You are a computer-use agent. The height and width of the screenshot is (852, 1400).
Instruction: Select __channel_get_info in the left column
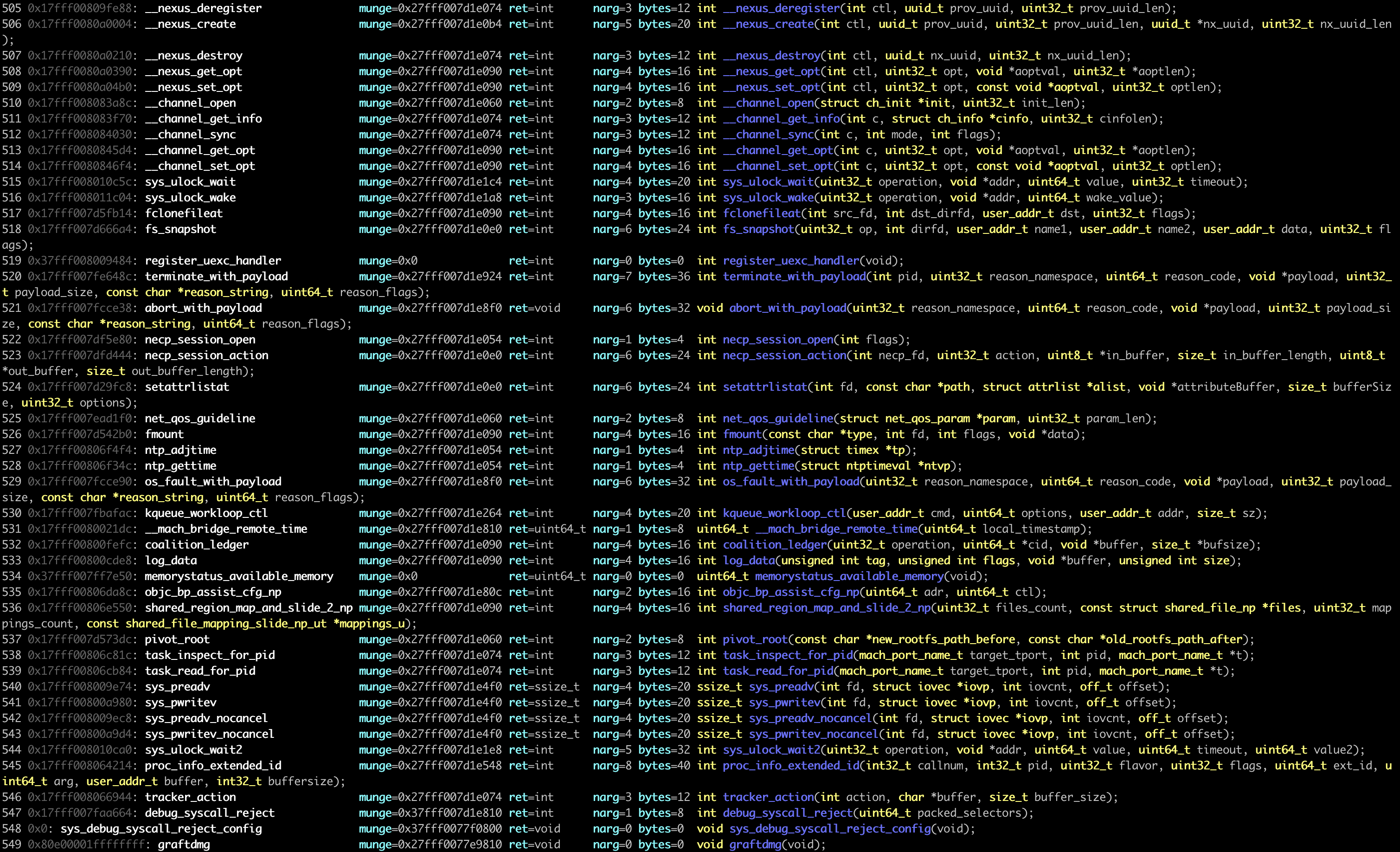click(203, 118)
